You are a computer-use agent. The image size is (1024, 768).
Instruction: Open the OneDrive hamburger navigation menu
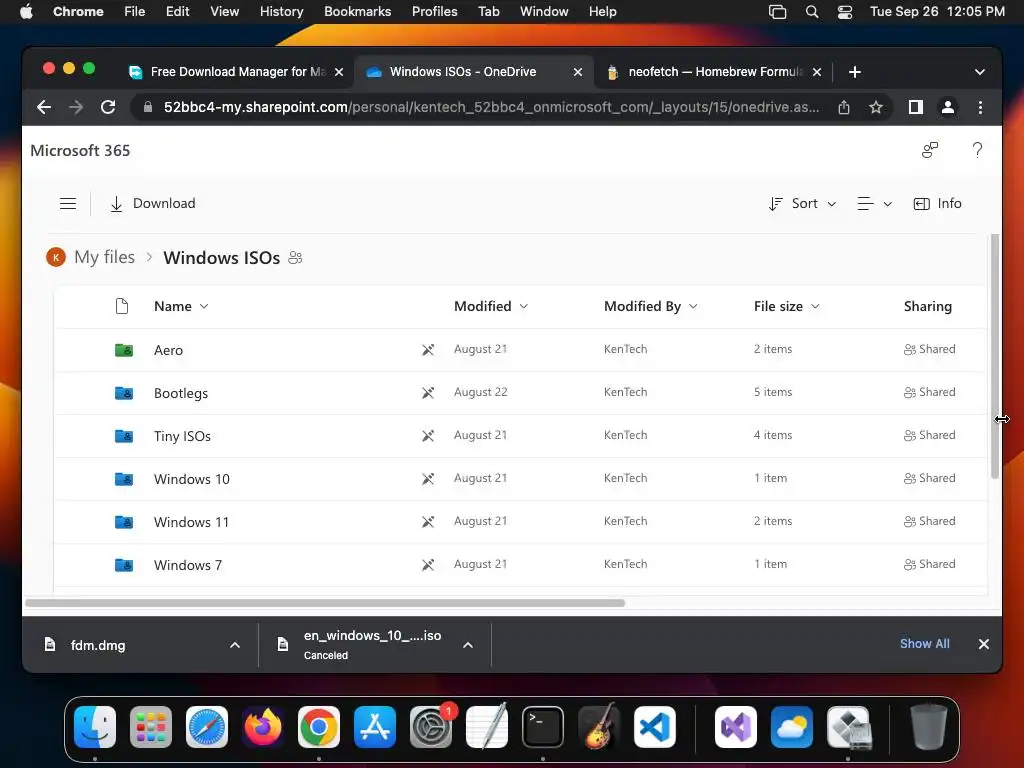click(x=68, y=204)
